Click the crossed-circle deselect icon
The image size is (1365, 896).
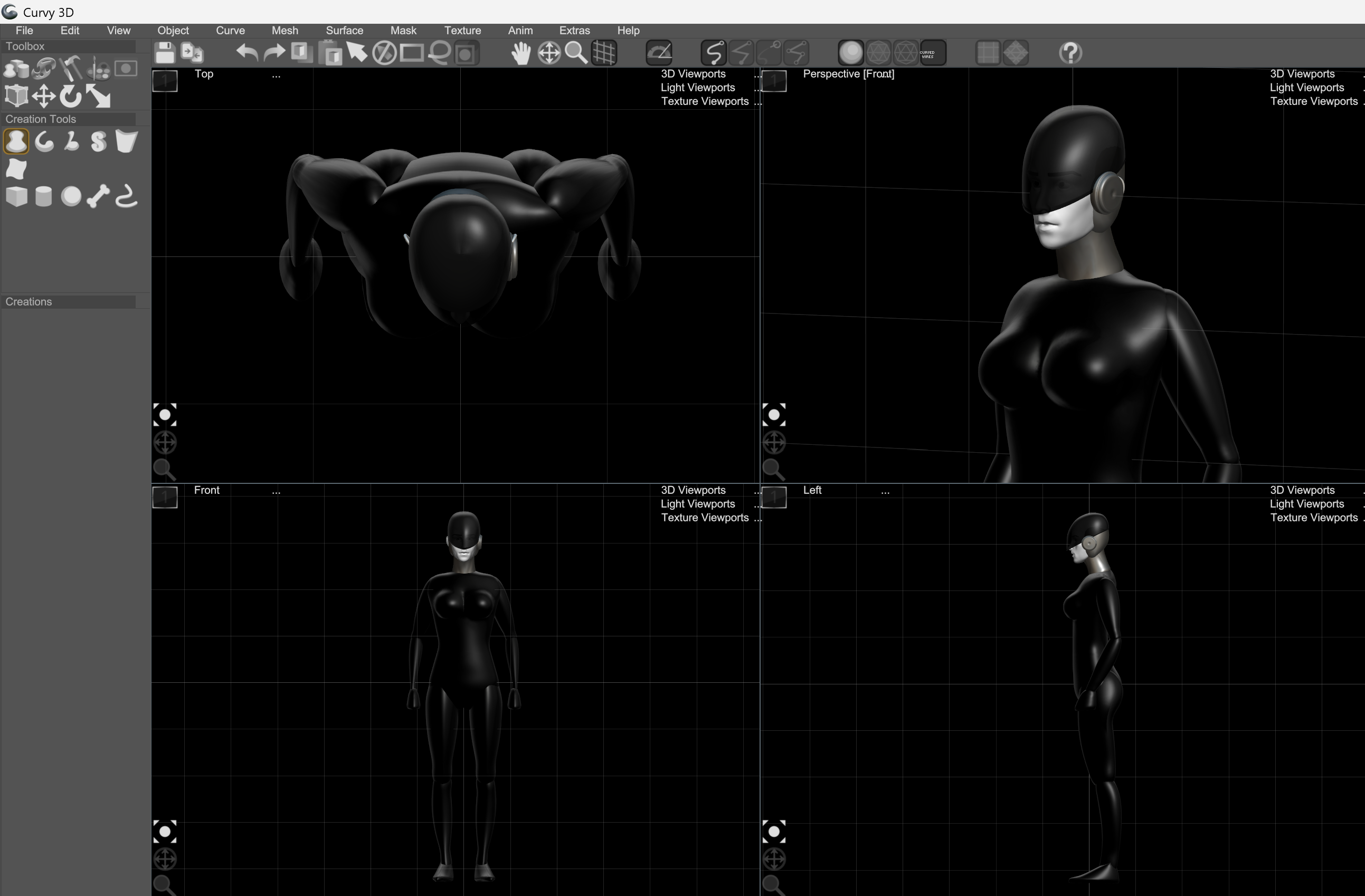tap(384, 53)
